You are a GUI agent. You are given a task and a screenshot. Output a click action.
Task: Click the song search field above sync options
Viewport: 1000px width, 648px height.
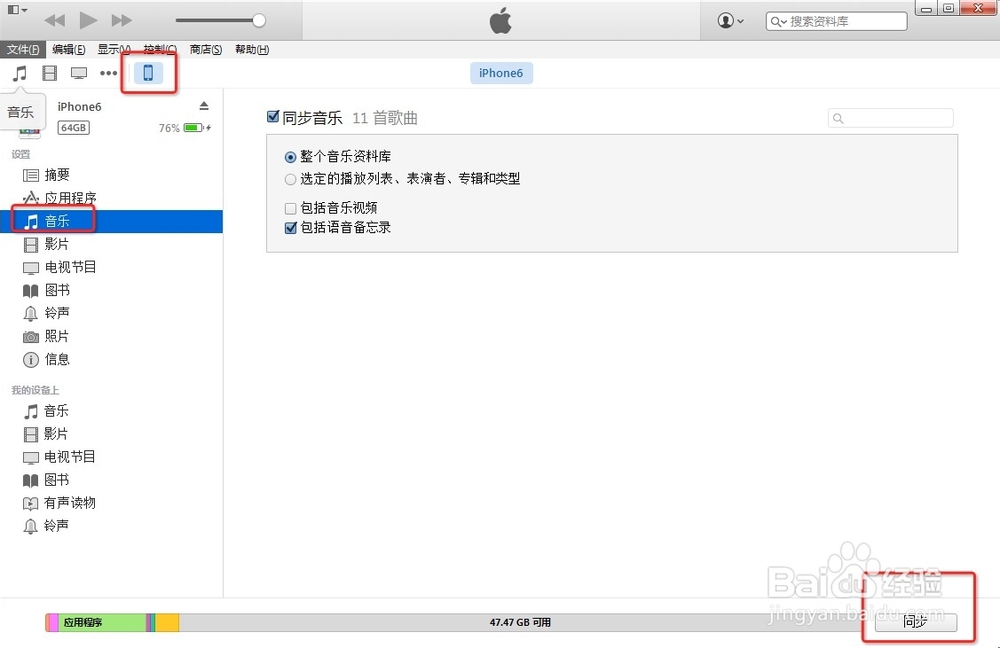[889, 118]
